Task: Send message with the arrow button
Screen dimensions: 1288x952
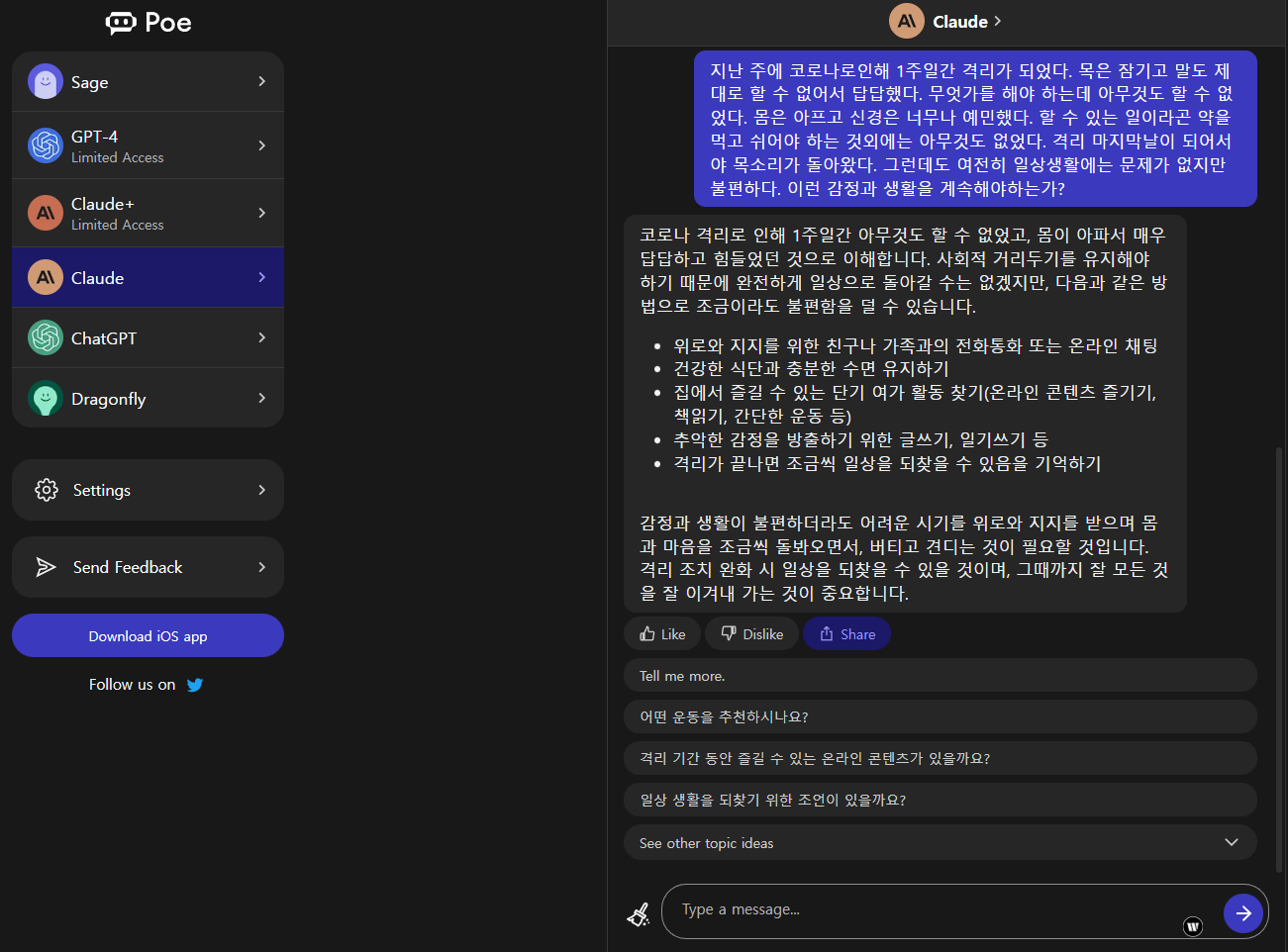Action: 1243,913
